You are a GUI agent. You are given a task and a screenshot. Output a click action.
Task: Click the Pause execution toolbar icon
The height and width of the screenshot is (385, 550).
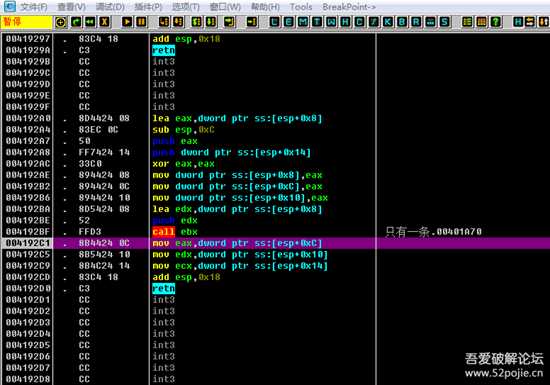pyautogui.click(x=141, y=22)
